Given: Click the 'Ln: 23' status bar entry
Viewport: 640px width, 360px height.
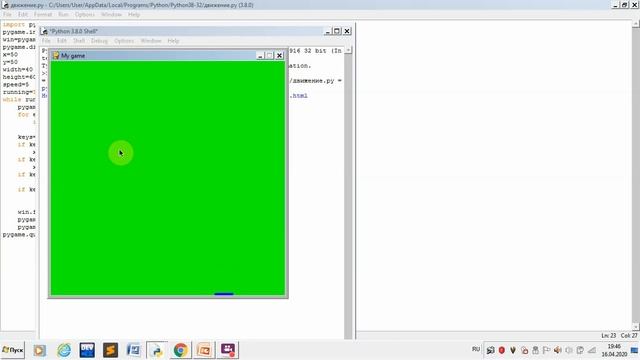Looking at the screenshot, I should (608, 336).
